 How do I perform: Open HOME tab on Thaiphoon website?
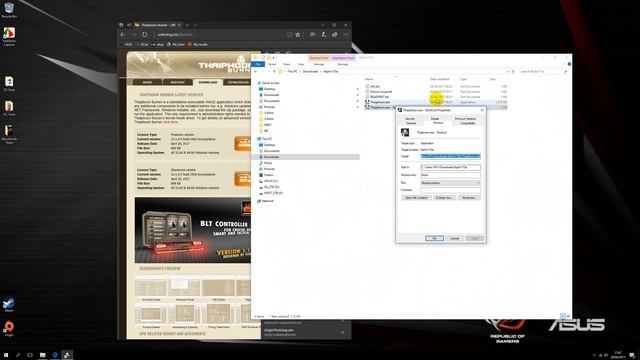tap(147, 82)
